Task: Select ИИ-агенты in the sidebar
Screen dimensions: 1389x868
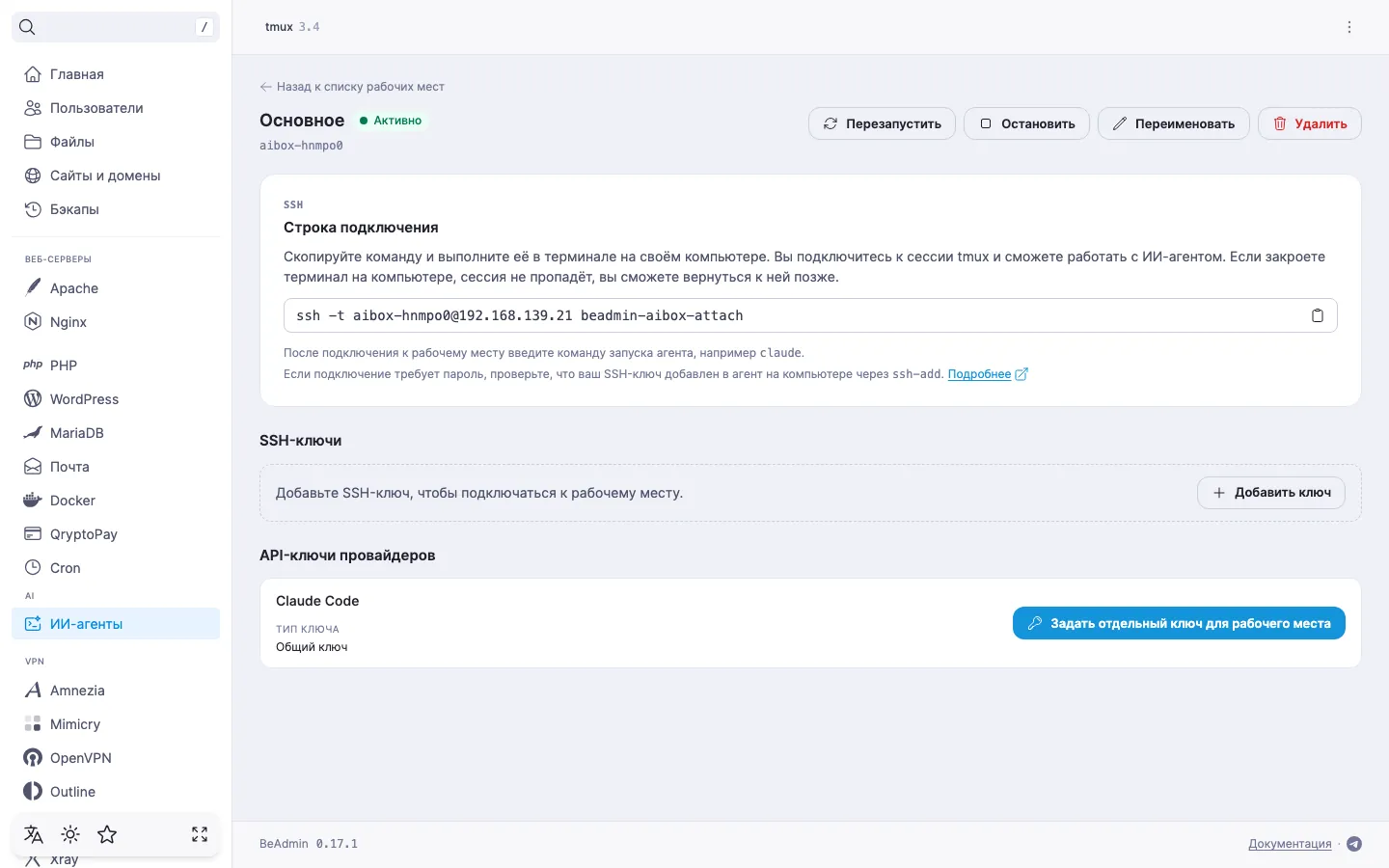Action: click(x=116, y=624)
